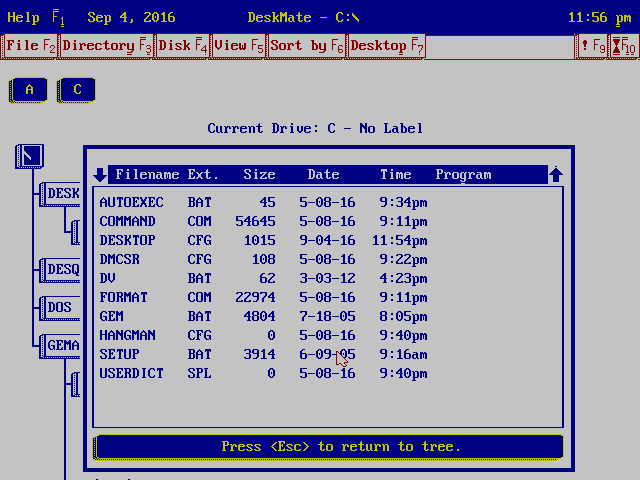Select the GEMA folder in tree
The image size is (640, 480).
[60, 346]
